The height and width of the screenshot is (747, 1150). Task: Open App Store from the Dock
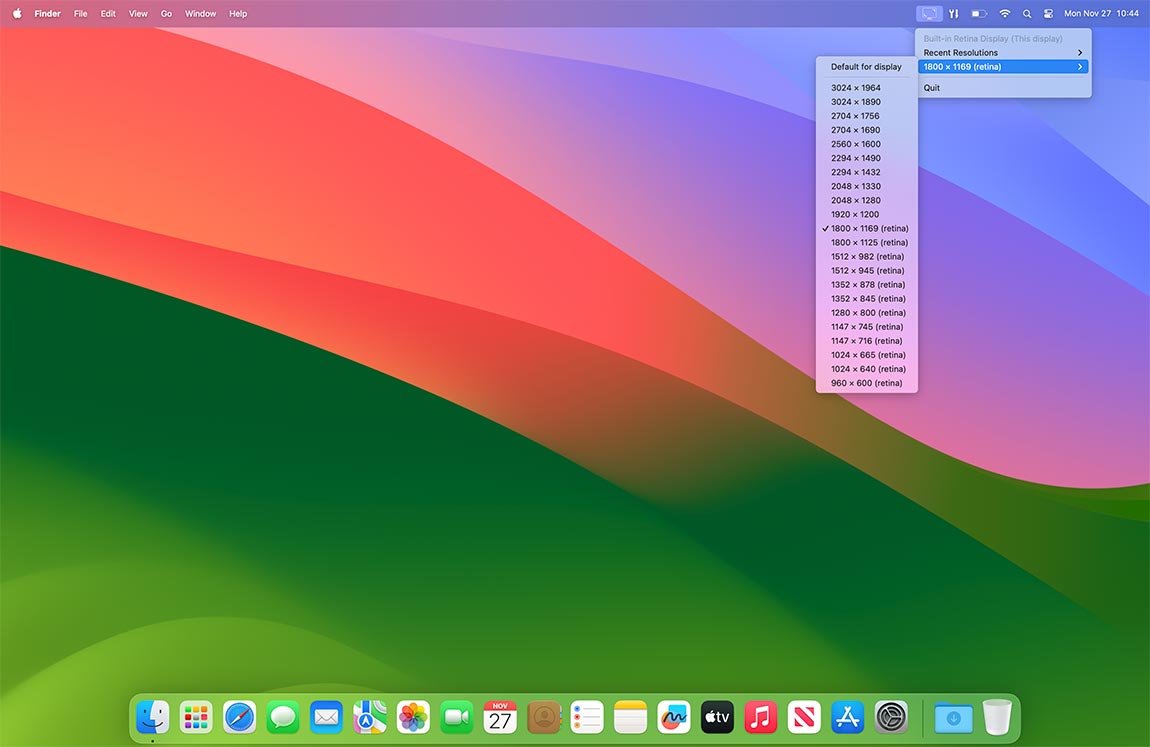coord(847,717)
